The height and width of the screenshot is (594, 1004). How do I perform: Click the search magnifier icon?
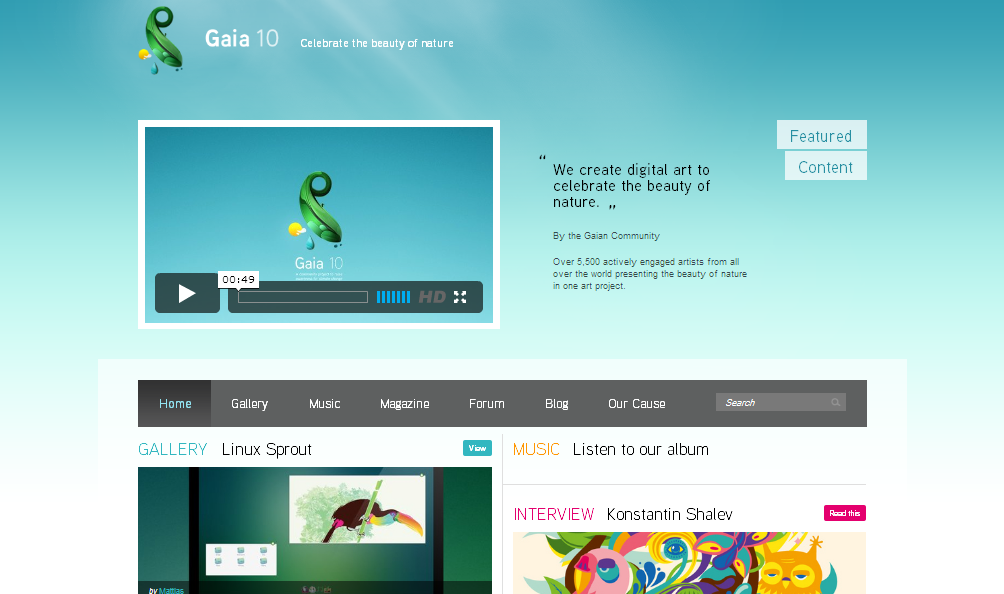click(x=836, y=403)
